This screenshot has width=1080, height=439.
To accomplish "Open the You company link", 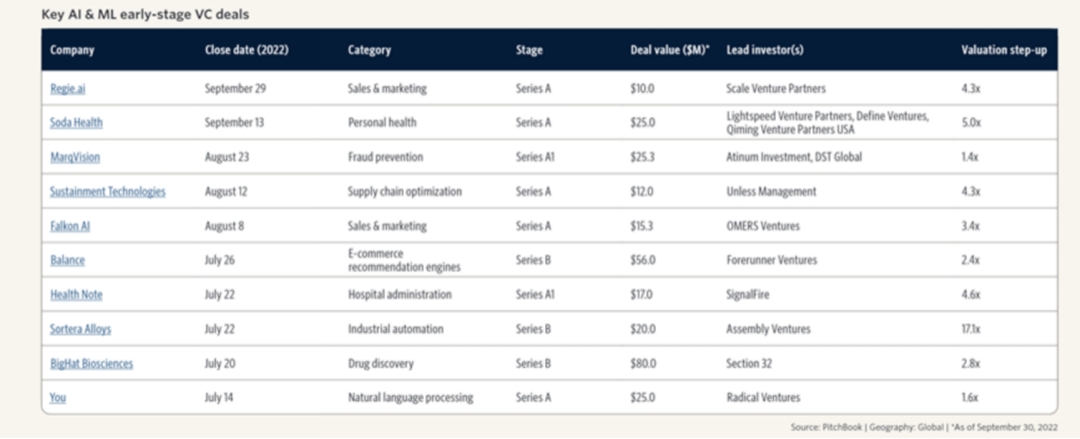I will pyautogui.click(x=57, y=398).
